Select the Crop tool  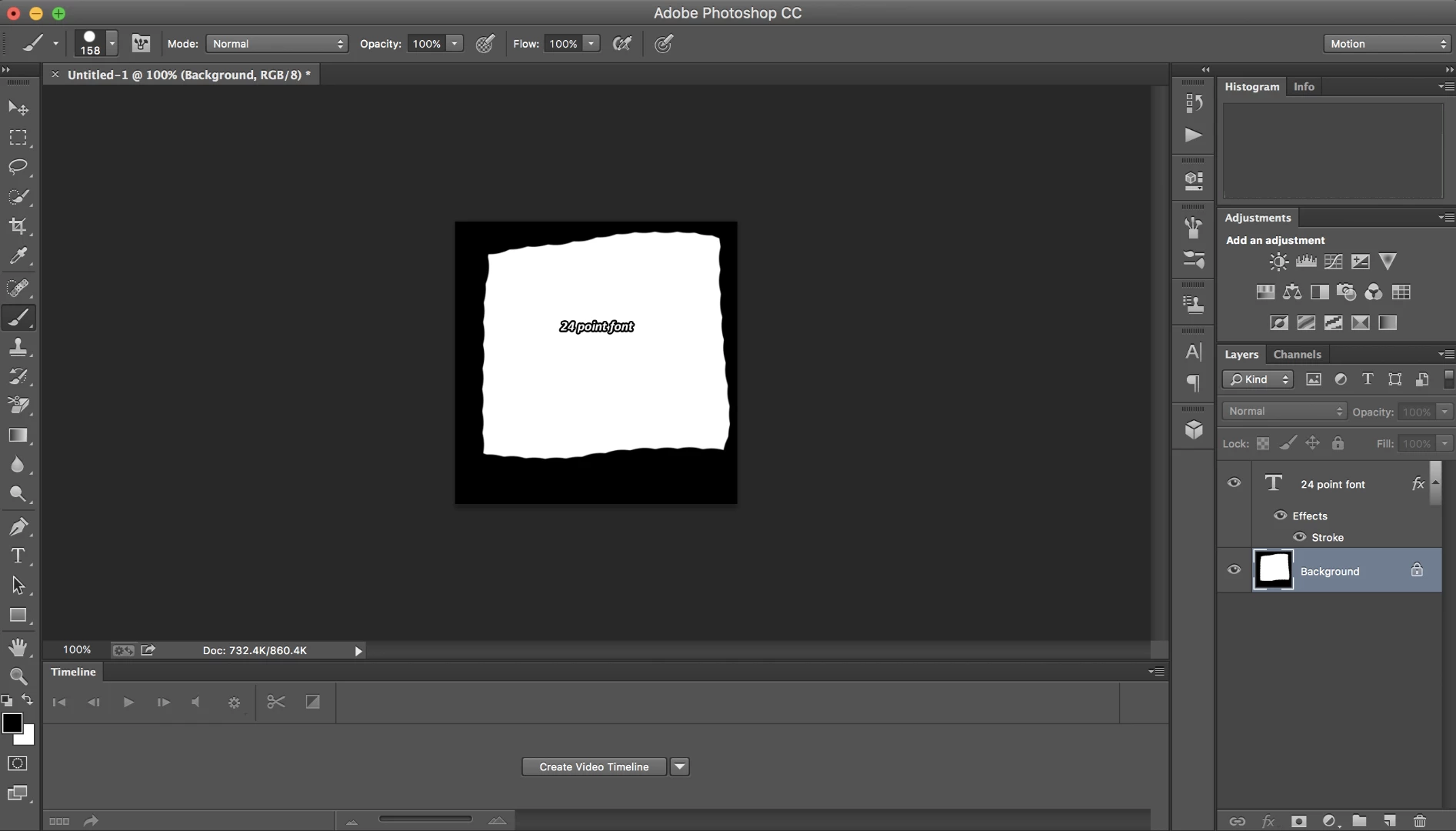click(x=18, y=226)
